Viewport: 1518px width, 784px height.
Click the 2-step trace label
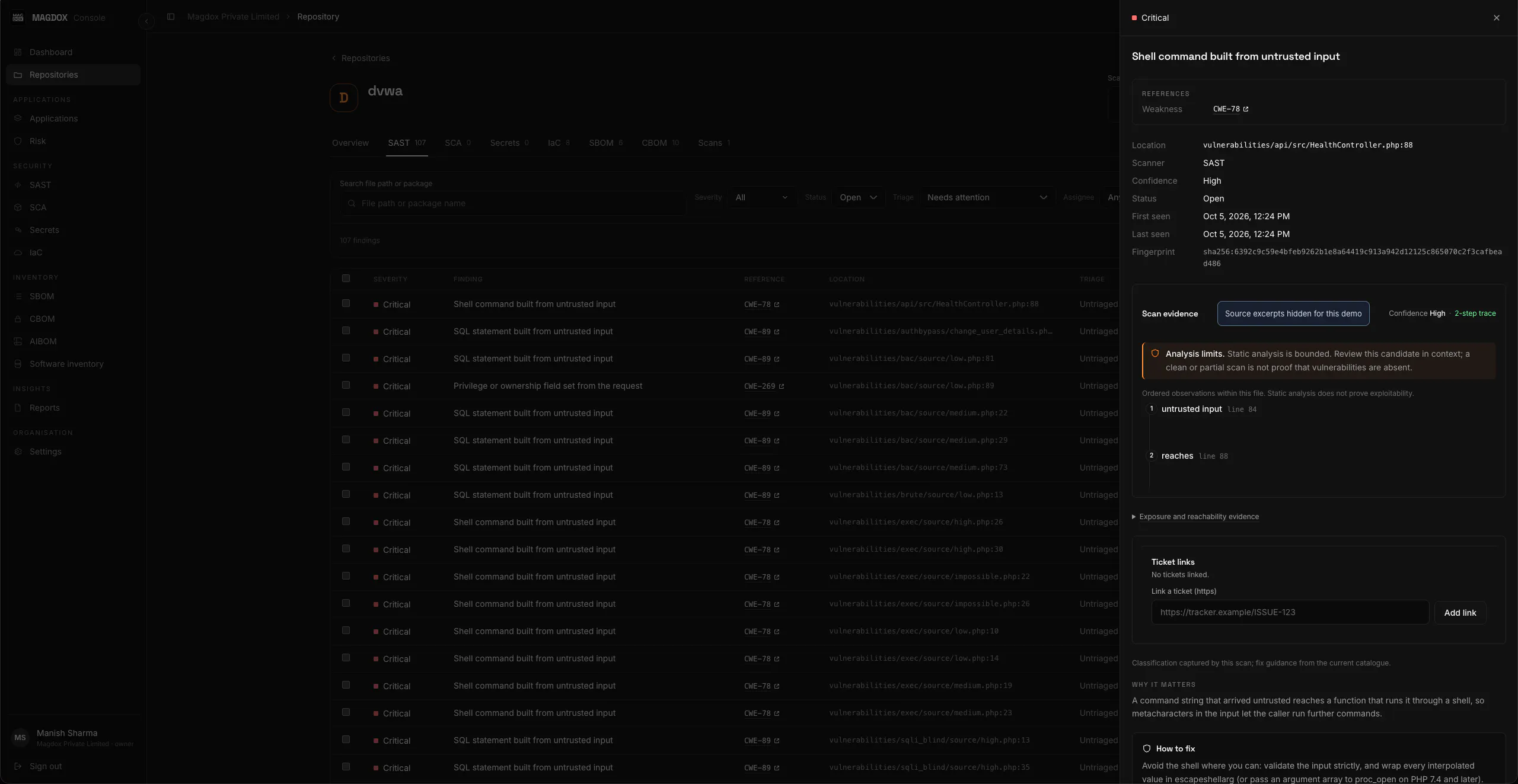tap(1475, 313)
